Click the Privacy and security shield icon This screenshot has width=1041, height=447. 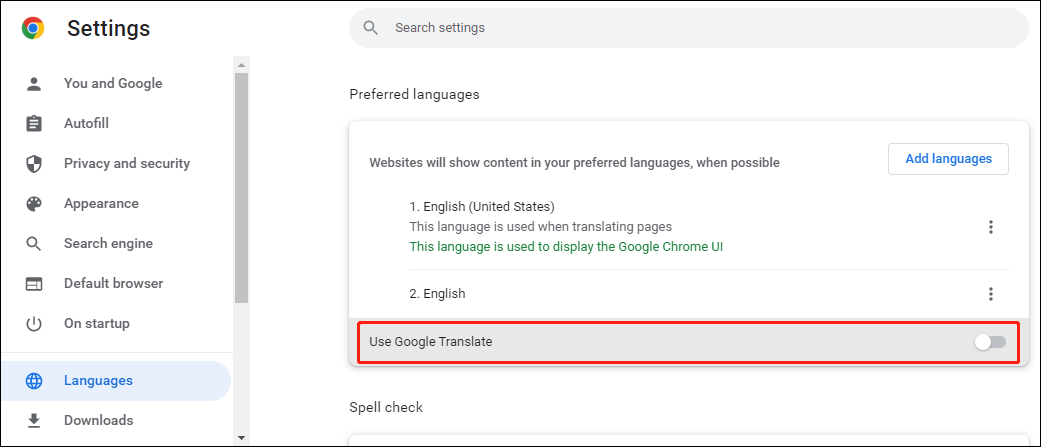point(34,164)
